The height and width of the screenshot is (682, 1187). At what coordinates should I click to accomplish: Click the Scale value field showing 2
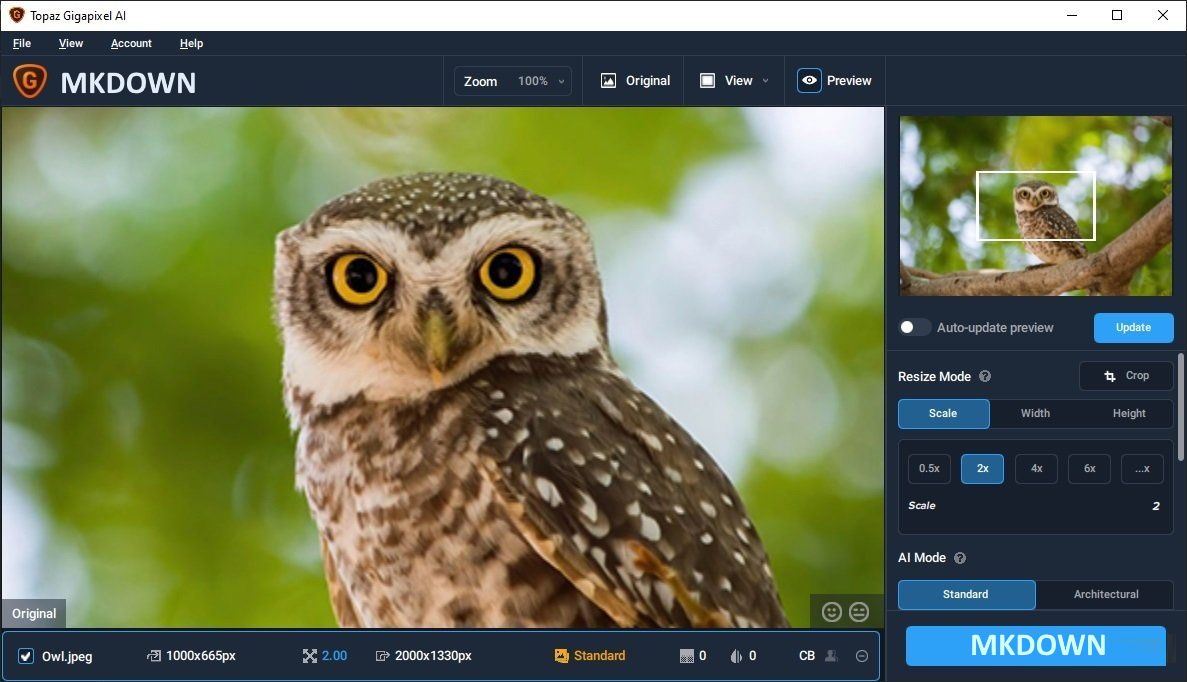1156,506
